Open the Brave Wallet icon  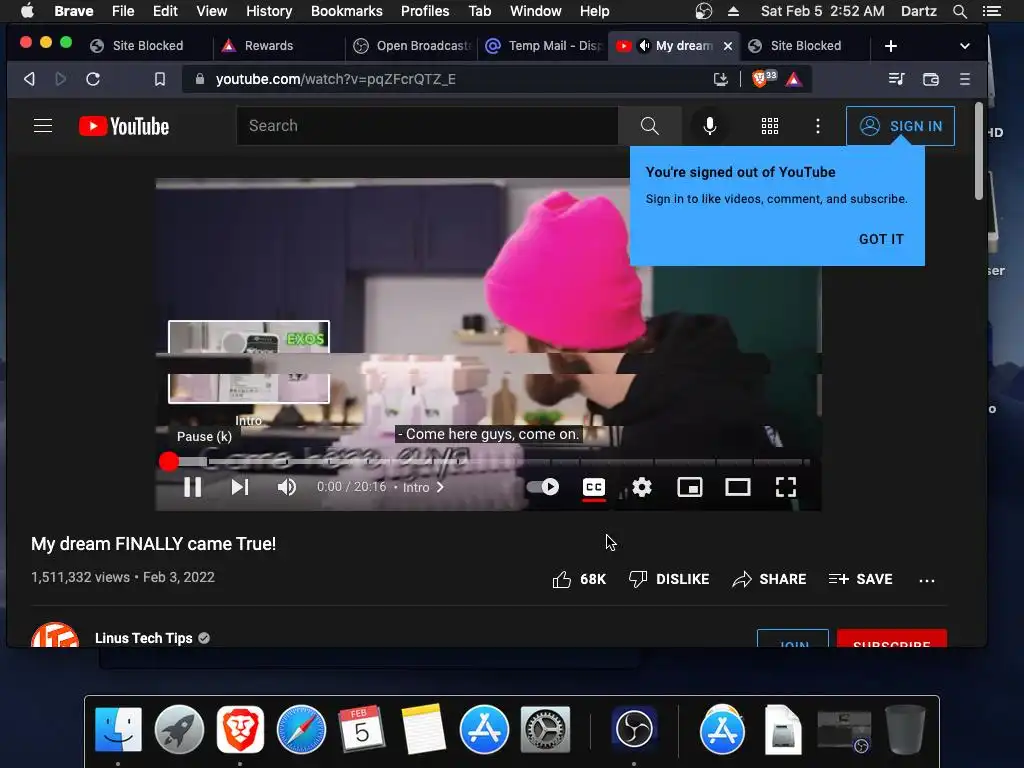(931, 79)
